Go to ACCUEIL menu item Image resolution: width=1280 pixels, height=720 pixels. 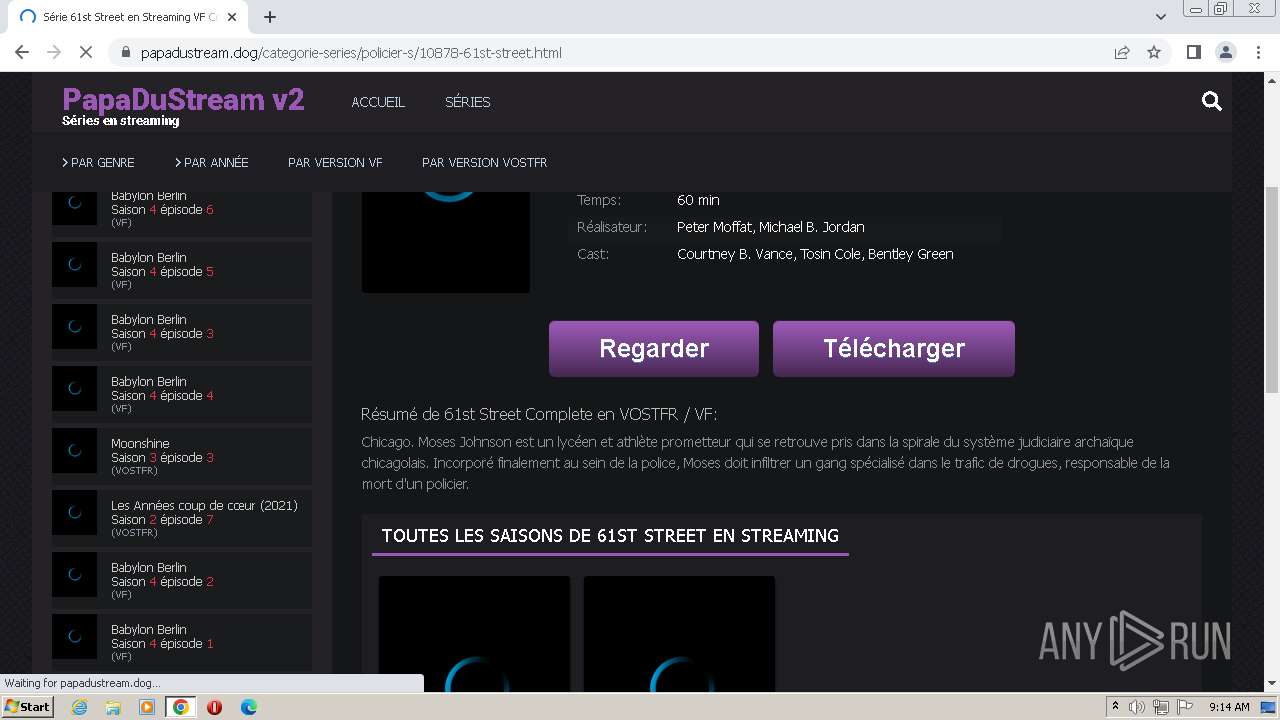(x=378, y=102)
